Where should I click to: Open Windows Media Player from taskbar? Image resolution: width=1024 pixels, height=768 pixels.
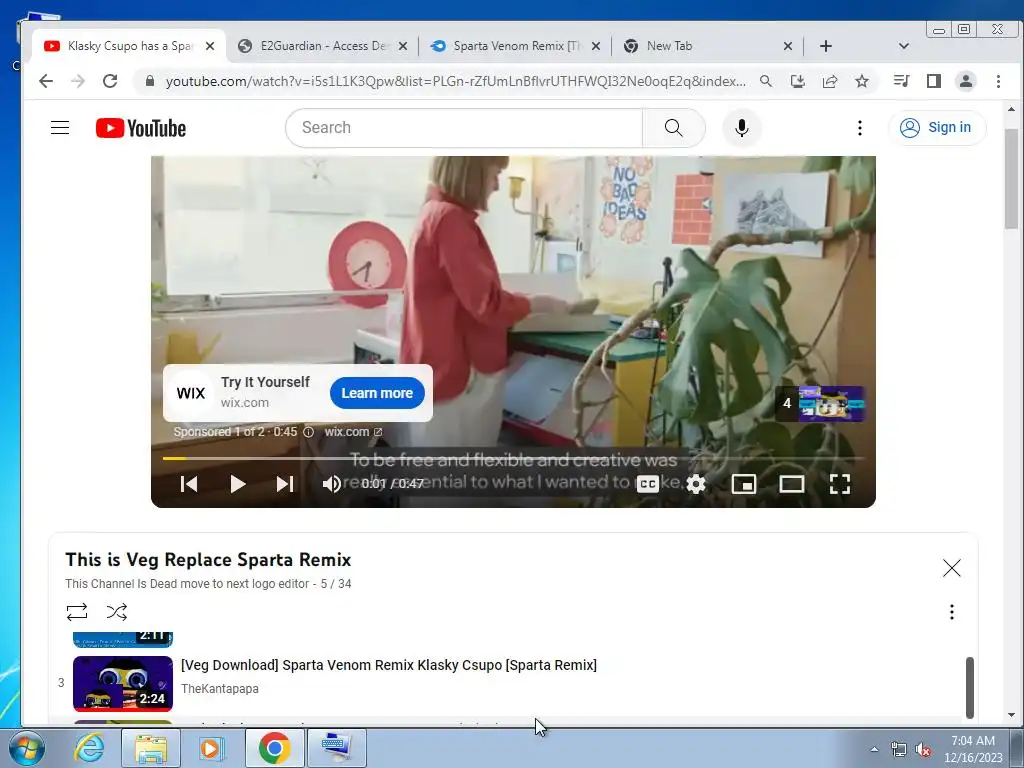[x=212, y=748]
